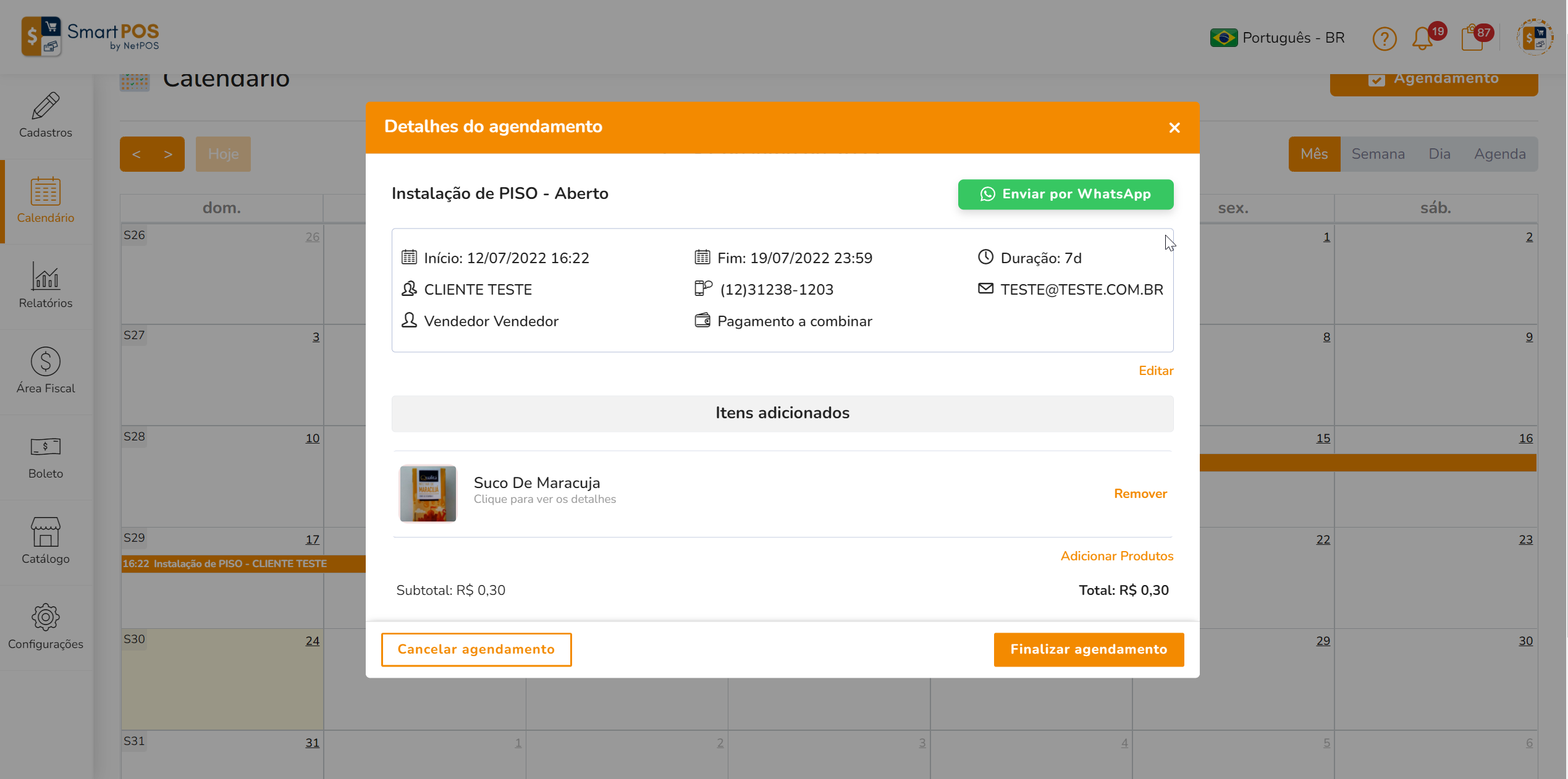The height and width of the screenshot is (779, 1568).
Task: Click Vendedor Vendedor seller name
Action: click(491, 321)
